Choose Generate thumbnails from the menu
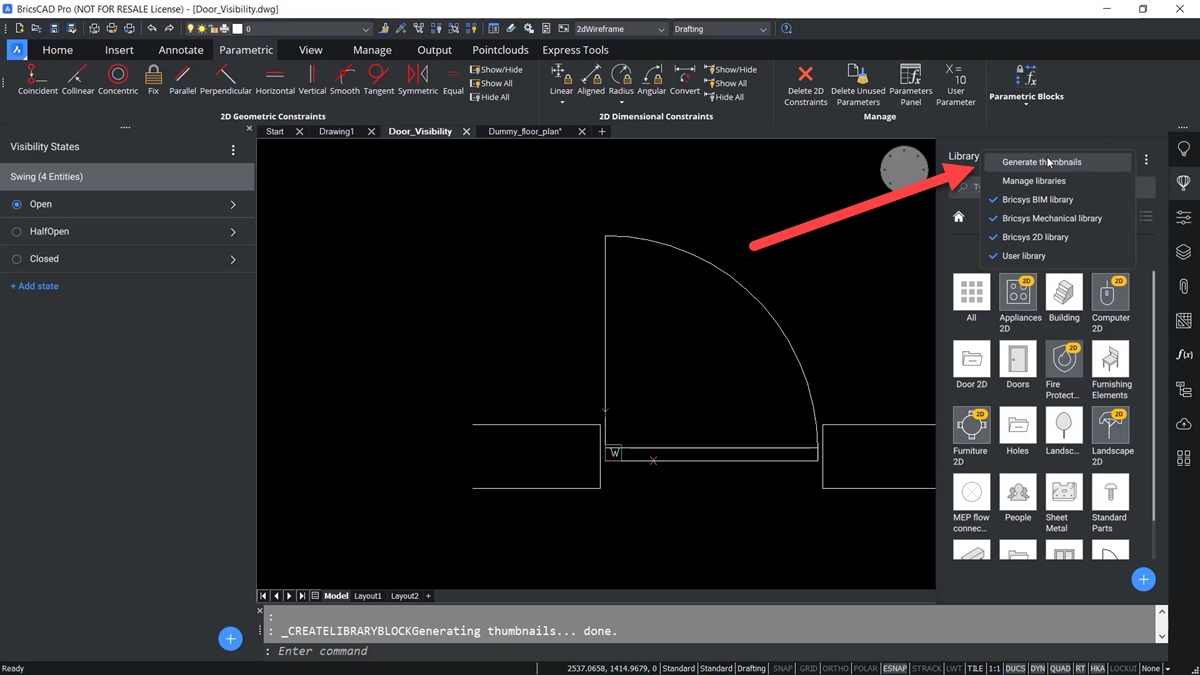The width and height of the screenshot is (1200, 675). [1042, 161]
